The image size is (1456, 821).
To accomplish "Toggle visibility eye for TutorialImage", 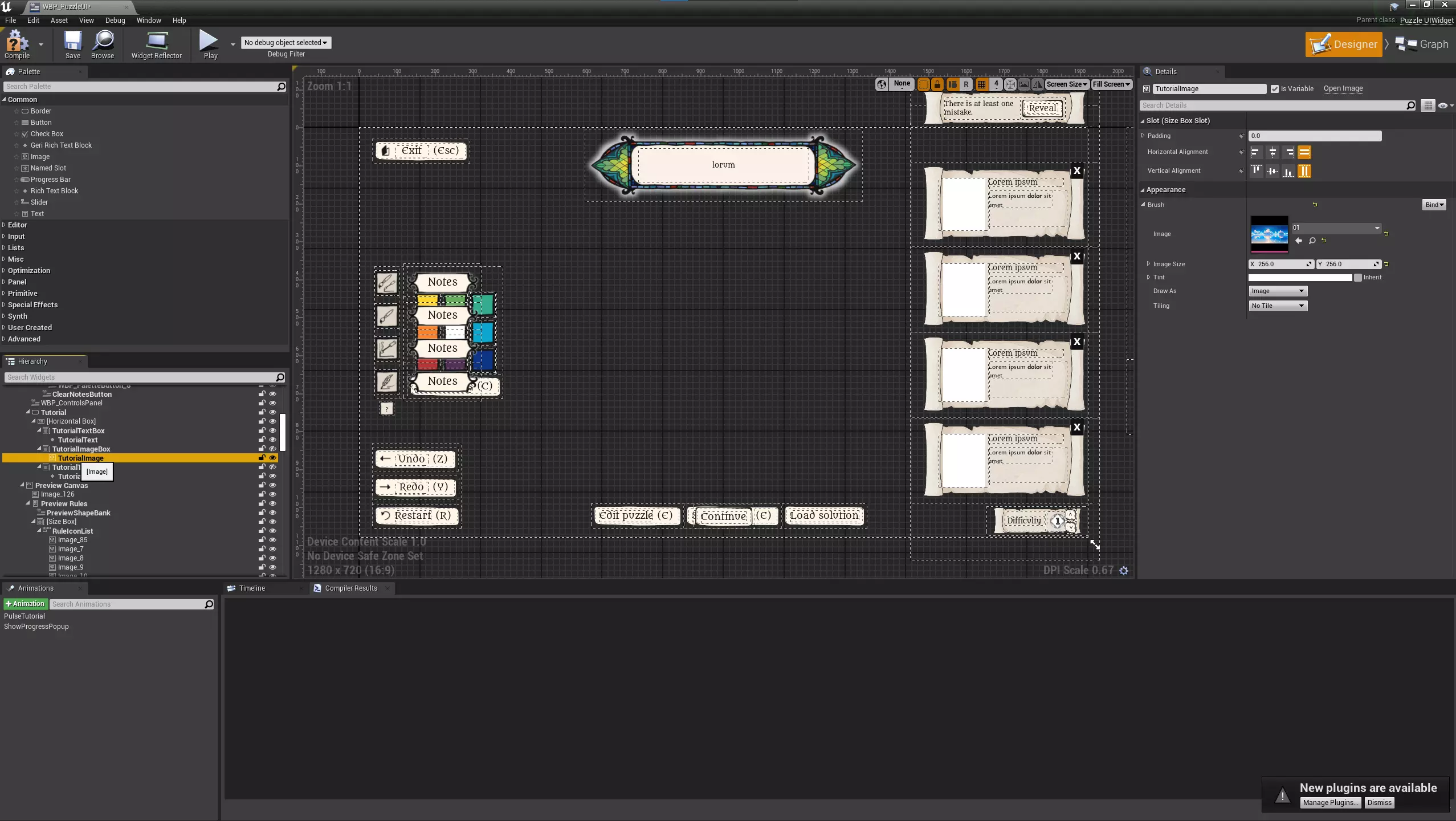I will coord(272,458).
